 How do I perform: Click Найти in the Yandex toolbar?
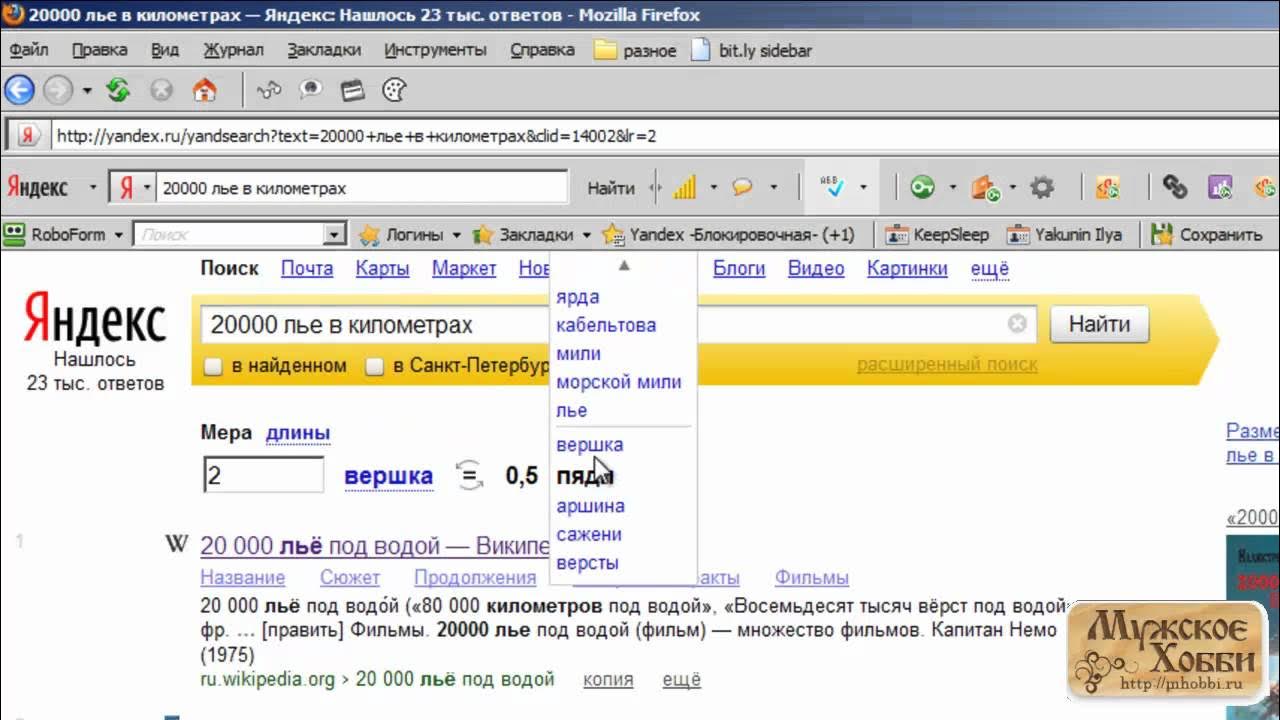pos(611,187)
